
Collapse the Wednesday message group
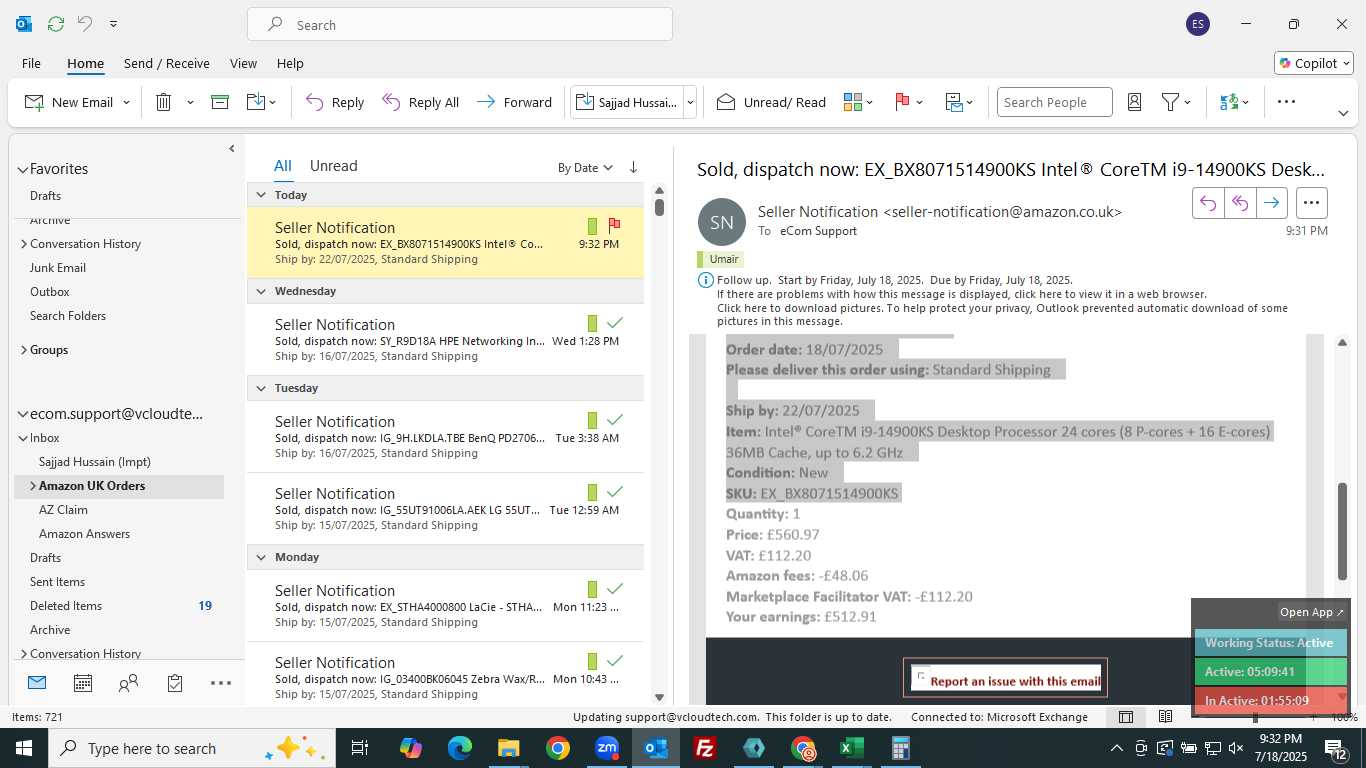pyautogui.click(x=261, y=291)
